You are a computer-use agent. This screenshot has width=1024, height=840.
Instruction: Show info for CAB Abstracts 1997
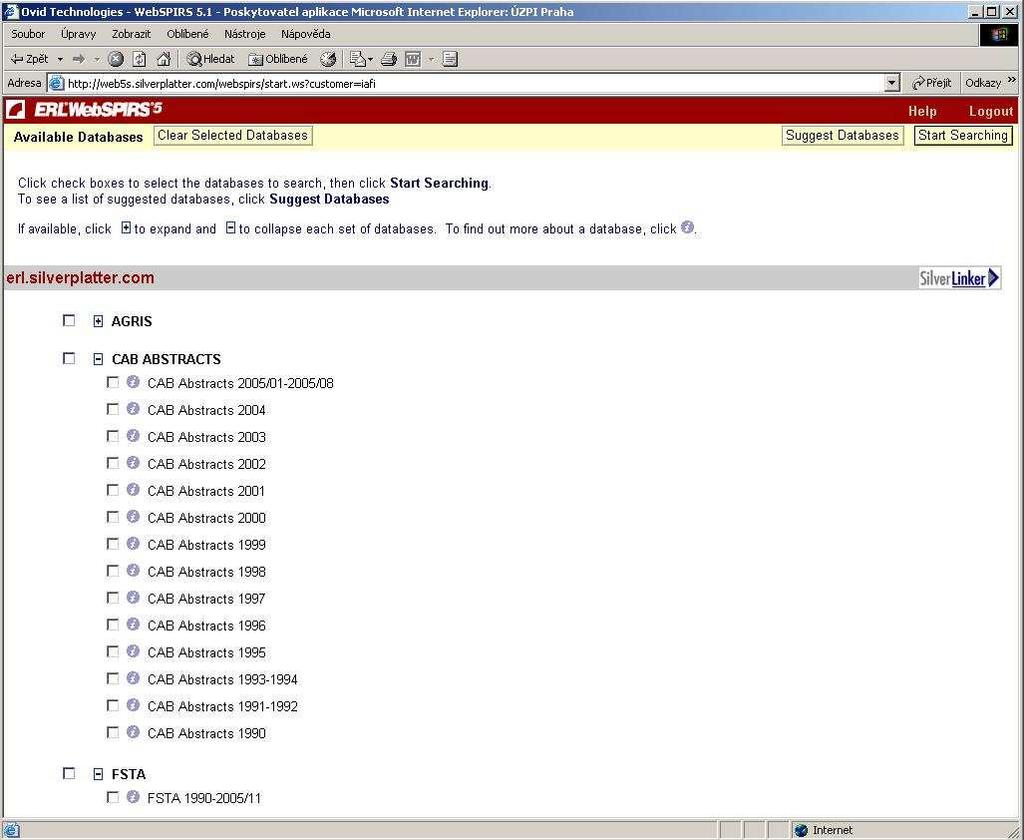pyautogui.click(x=133, y=597)
